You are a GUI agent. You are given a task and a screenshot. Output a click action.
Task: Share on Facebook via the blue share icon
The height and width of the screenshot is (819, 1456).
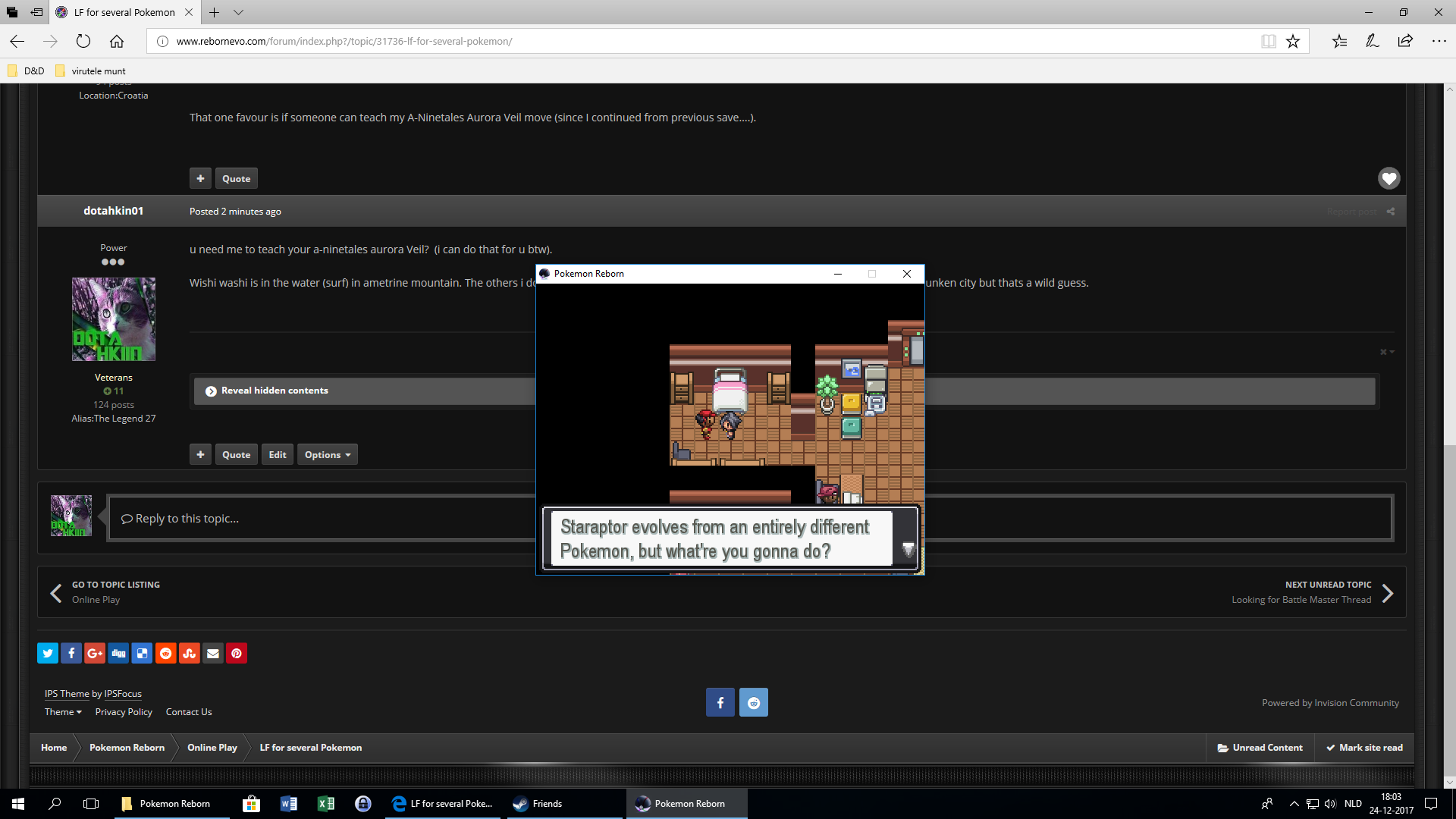click(x=71, y=653)
